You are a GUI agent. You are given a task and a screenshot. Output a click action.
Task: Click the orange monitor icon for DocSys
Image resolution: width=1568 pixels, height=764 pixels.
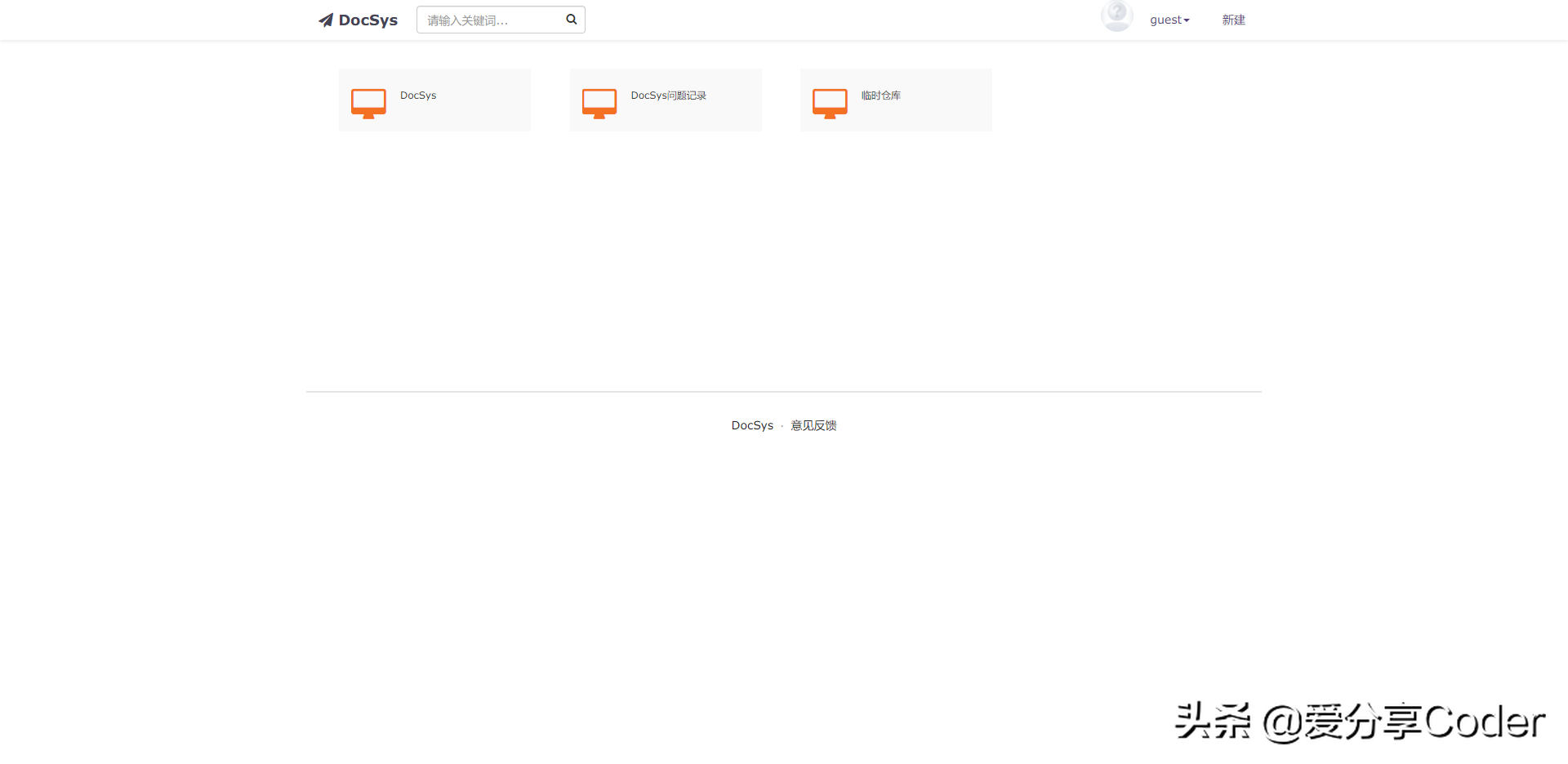pyautogui.click(x=368, y=104)
